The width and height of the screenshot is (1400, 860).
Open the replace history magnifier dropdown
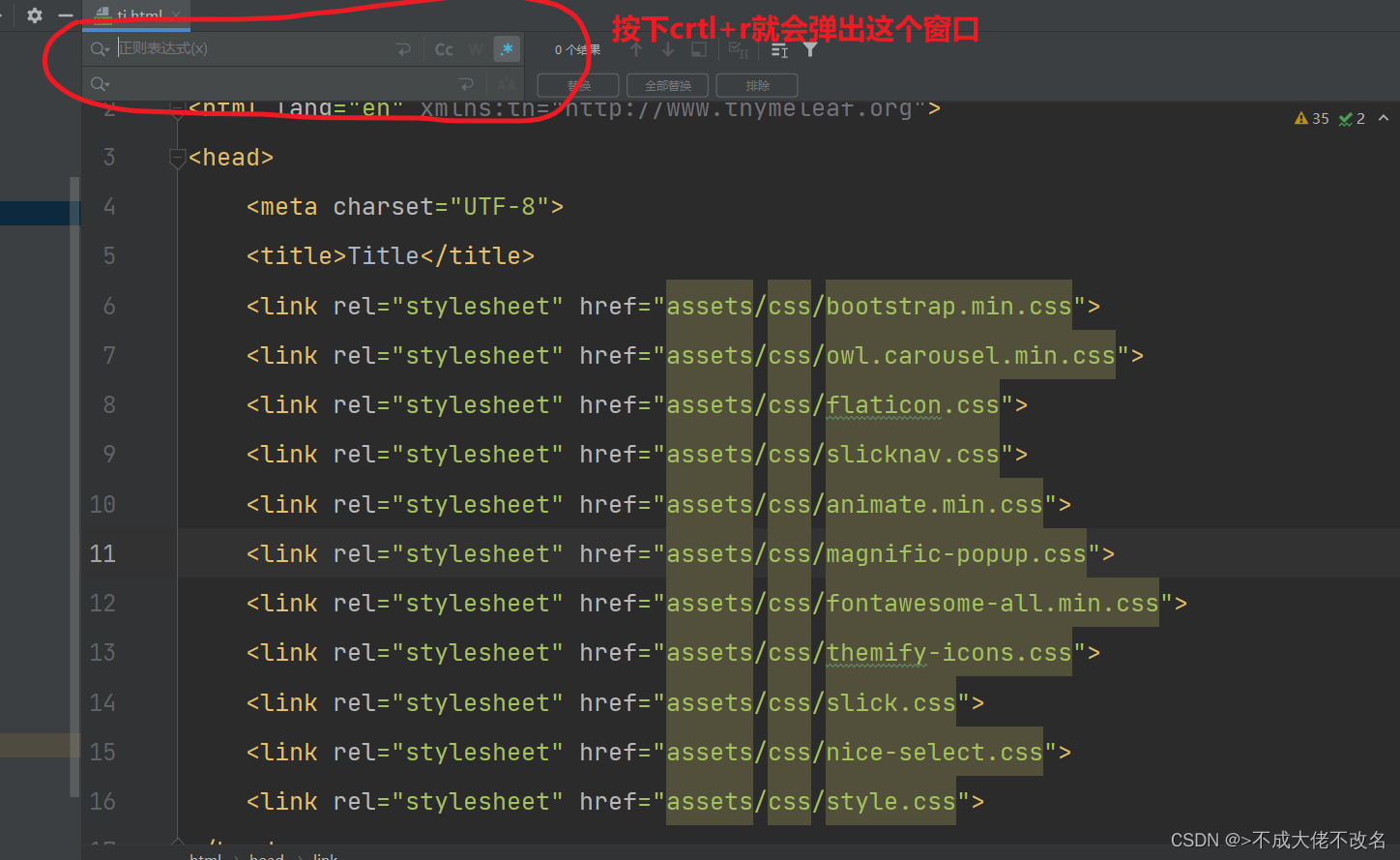(x=100, y=85)
